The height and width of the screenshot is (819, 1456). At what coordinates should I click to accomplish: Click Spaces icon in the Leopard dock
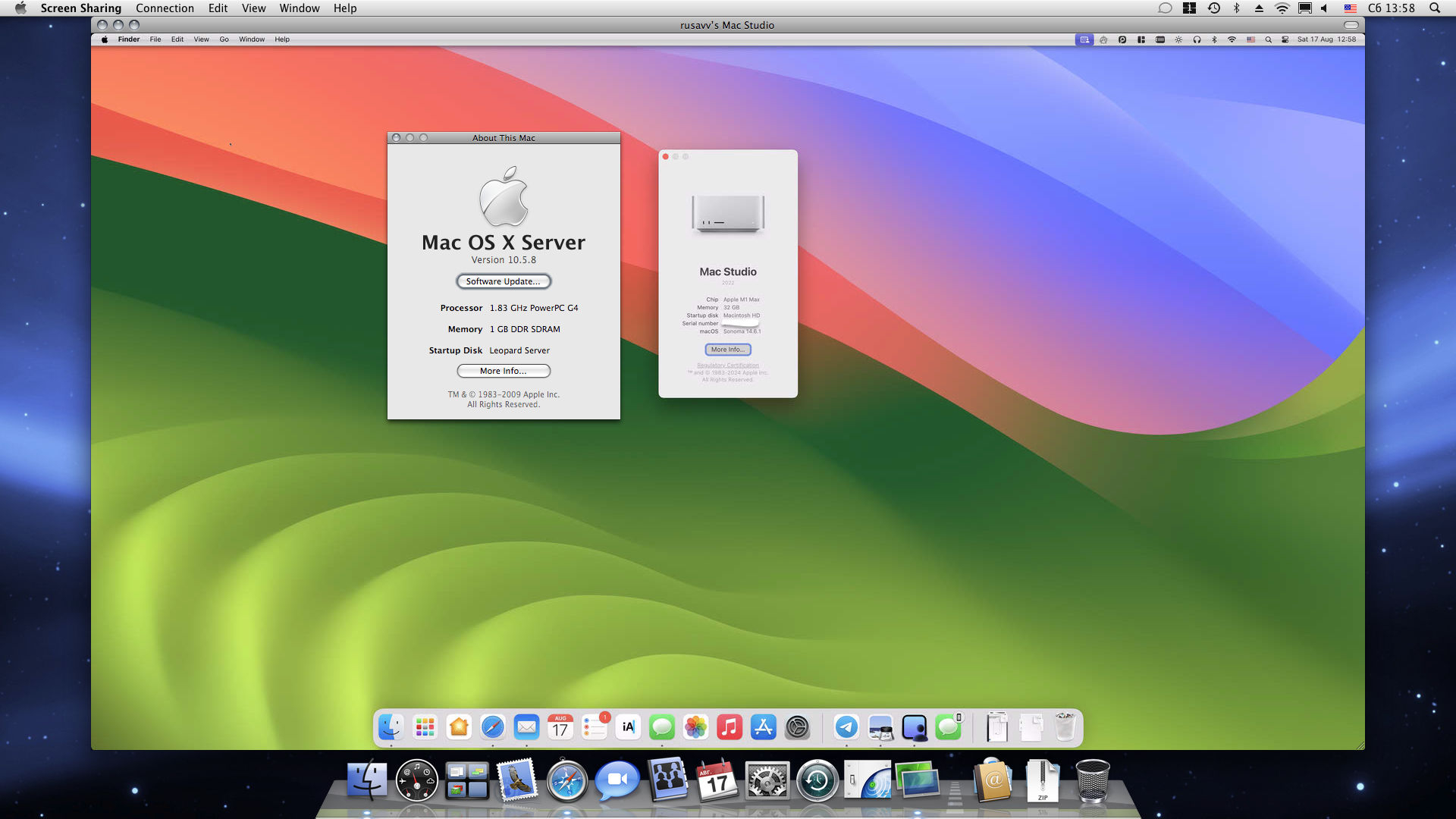pyautogui.click(x=466, y=781)
